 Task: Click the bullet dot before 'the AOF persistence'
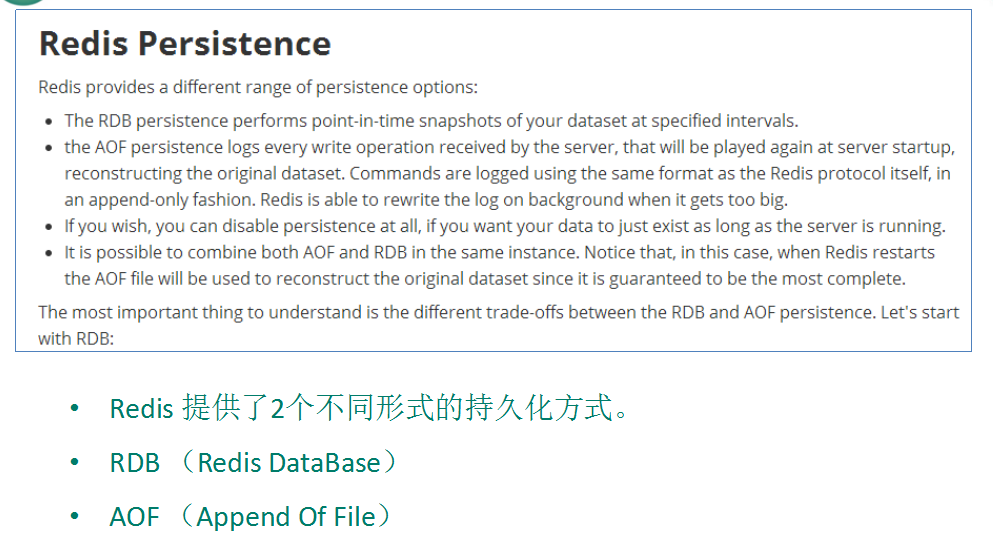pos(49,148)
